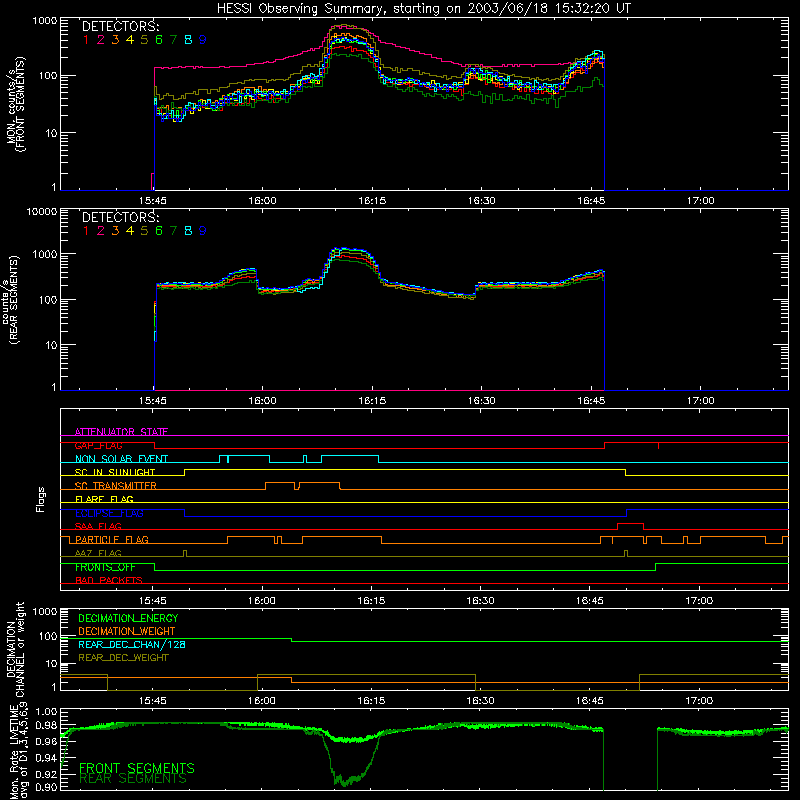The width and height of the screenshot is (800, 800).
Task: Select red detector 1 in front segments legend
Action: 86,40
